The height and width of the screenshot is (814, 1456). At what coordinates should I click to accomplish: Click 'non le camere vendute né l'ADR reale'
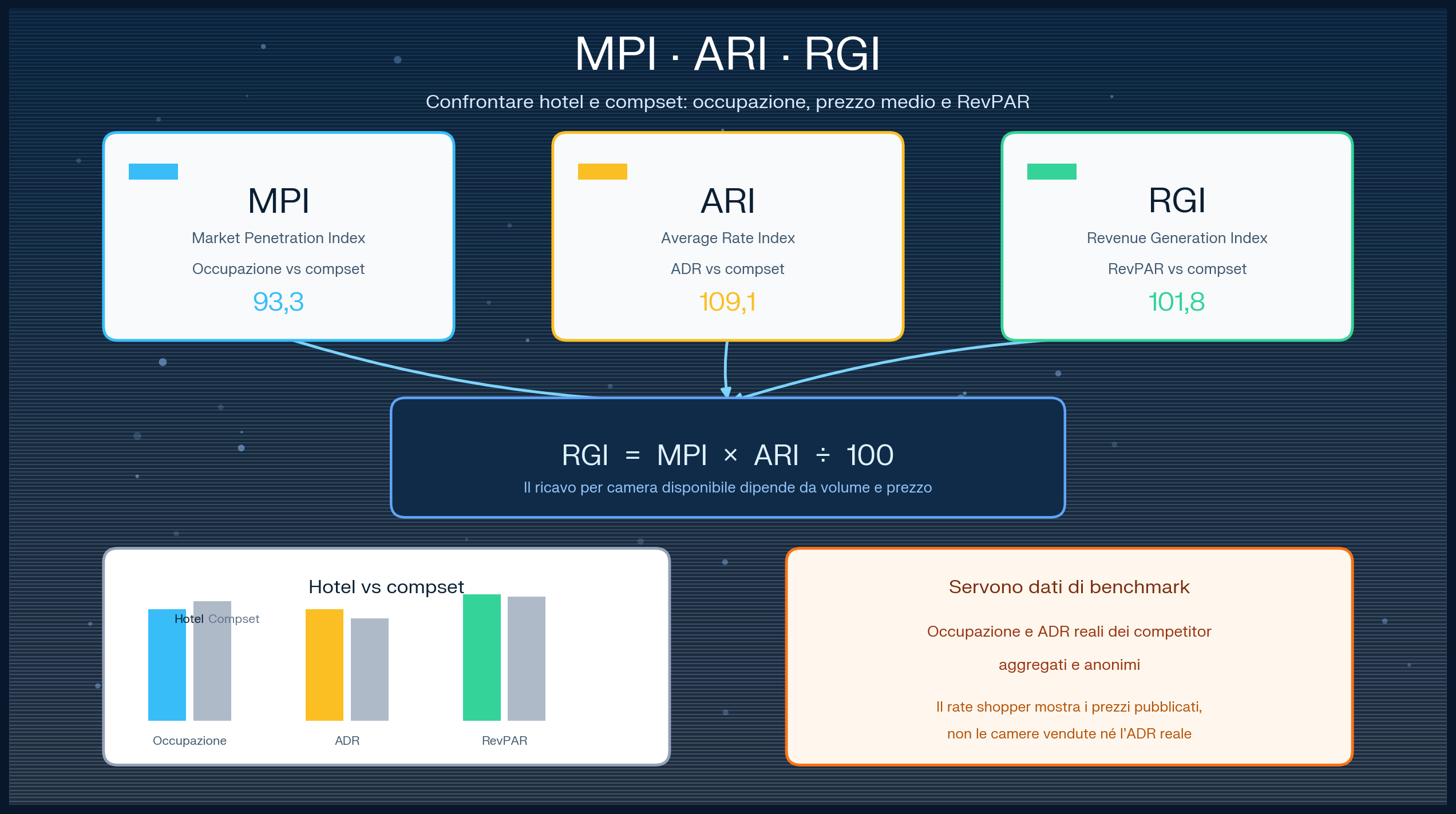(x=1069, y=734)
